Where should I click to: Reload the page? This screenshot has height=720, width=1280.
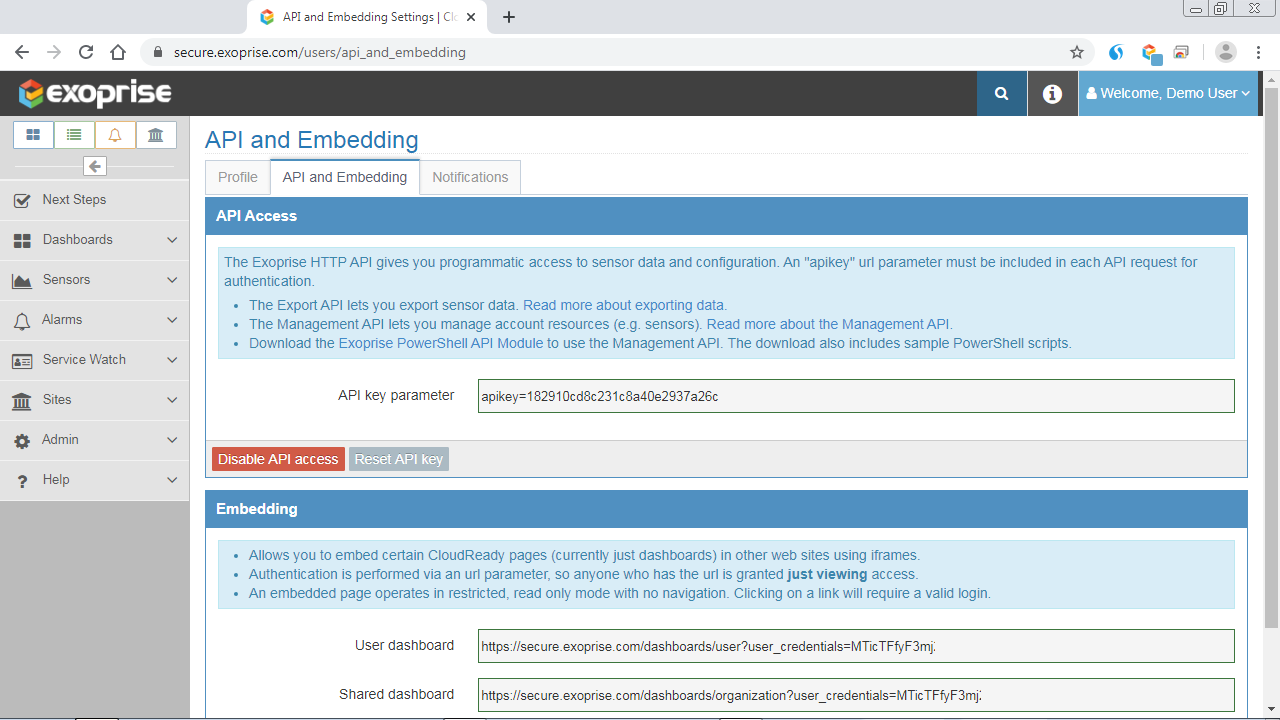(86, 52)
